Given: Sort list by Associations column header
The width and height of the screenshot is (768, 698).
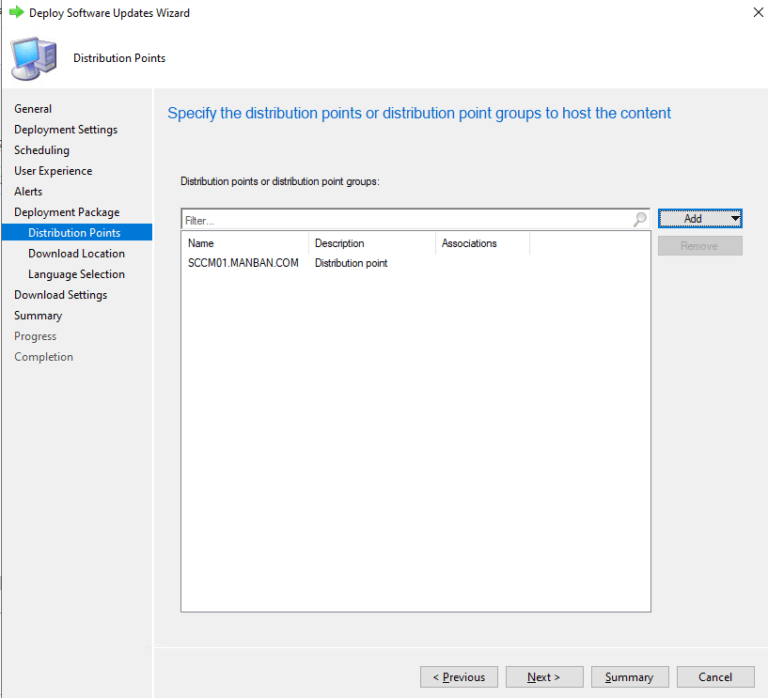Looking at the screenshot, I should [483, 243].
